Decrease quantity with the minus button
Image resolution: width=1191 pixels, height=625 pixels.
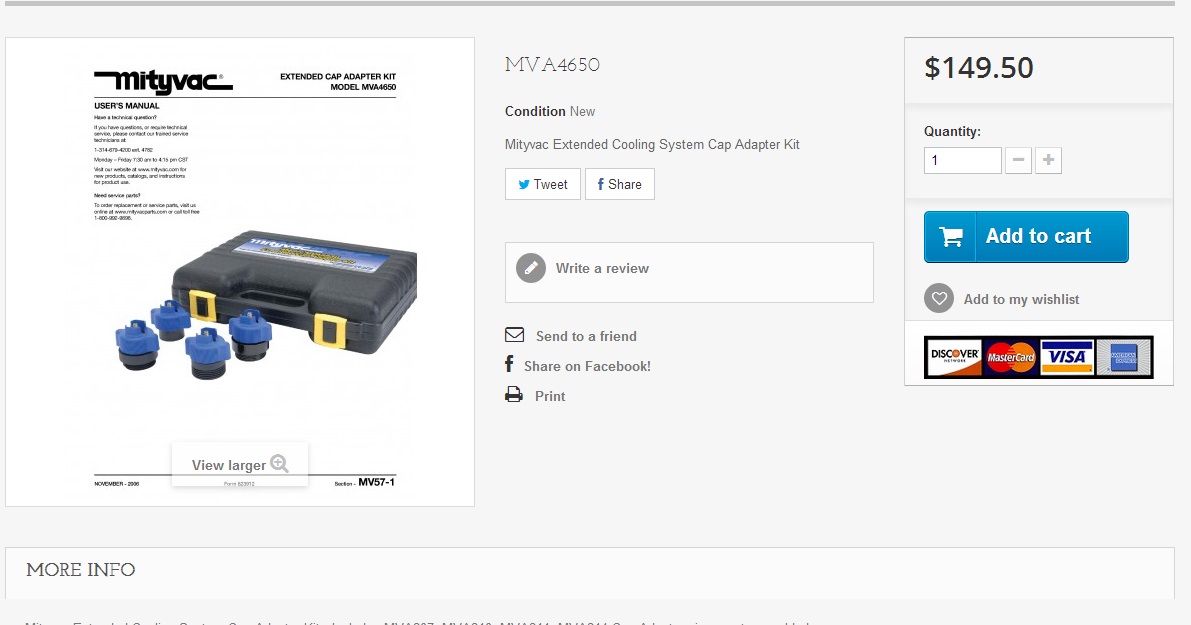[1018, 160]
